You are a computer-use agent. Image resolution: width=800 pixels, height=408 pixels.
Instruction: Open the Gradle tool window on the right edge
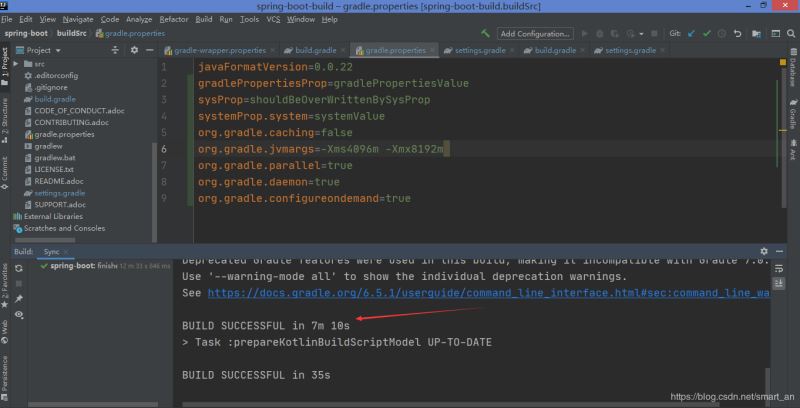(x=793, y=115)
